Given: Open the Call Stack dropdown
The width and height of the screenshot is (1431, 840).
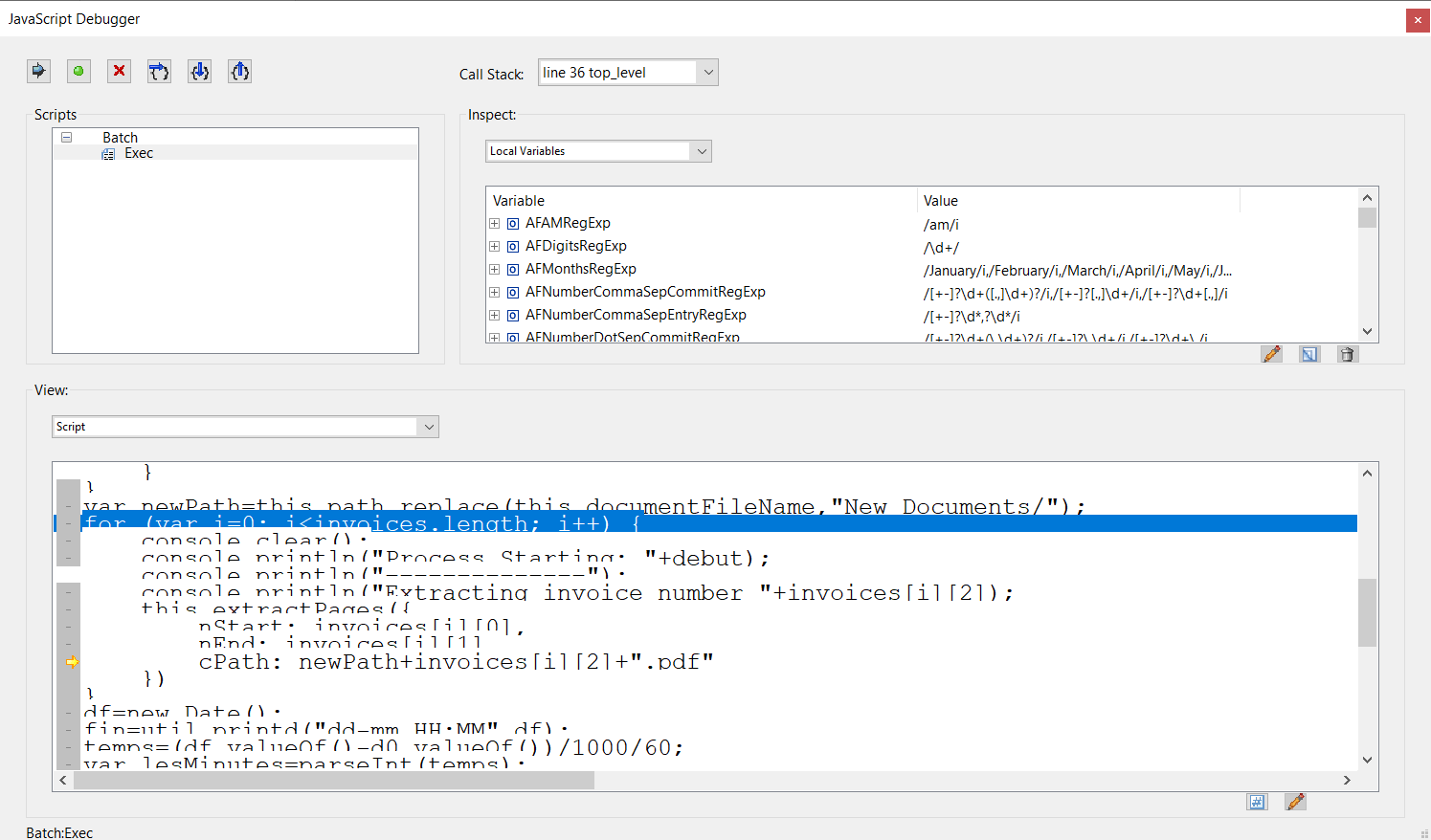Looking at the screenshot, I should click(x=707, y=72).
